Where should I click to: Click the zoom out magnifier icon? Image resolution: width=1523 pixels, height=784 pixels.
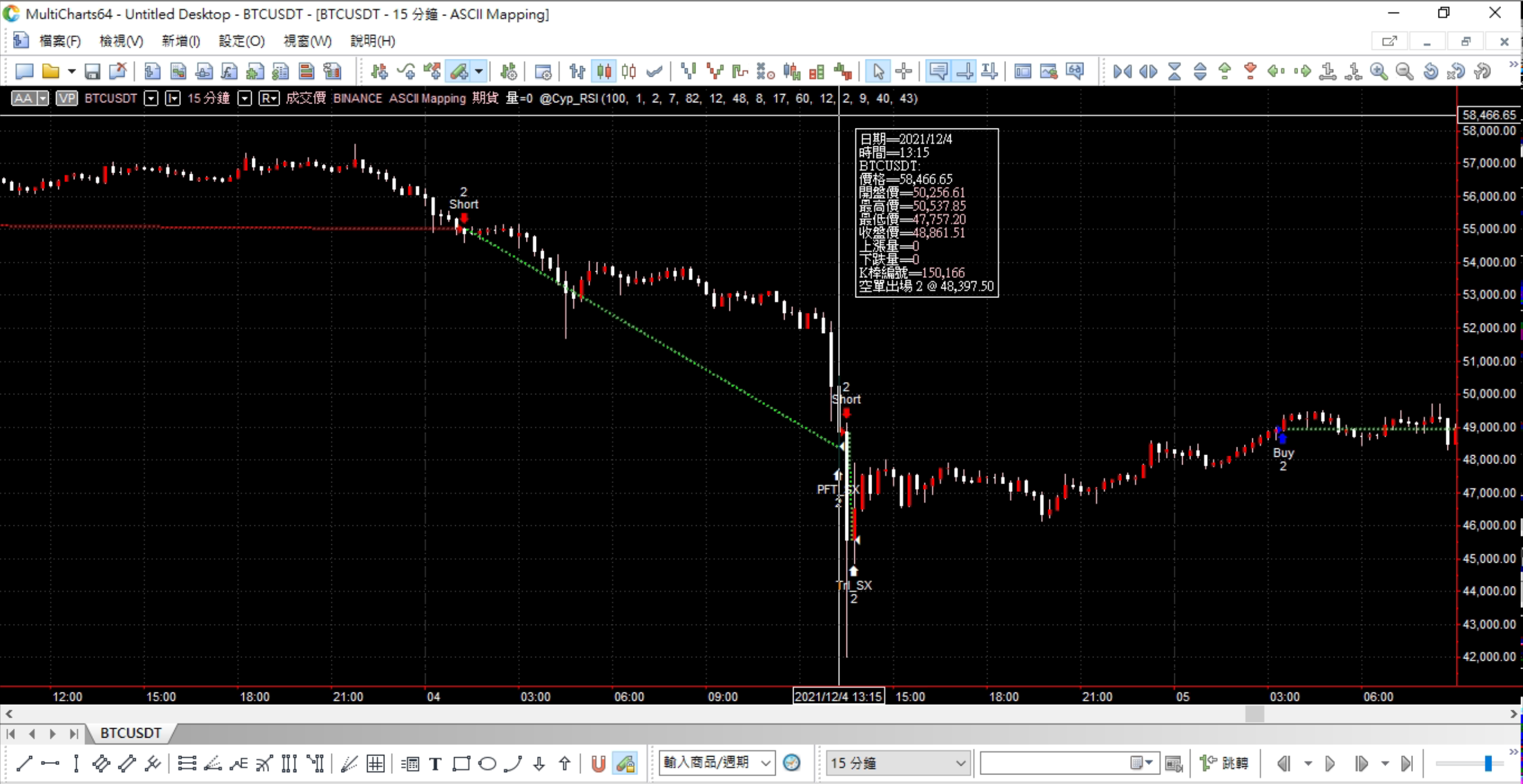coord(1405,72)
